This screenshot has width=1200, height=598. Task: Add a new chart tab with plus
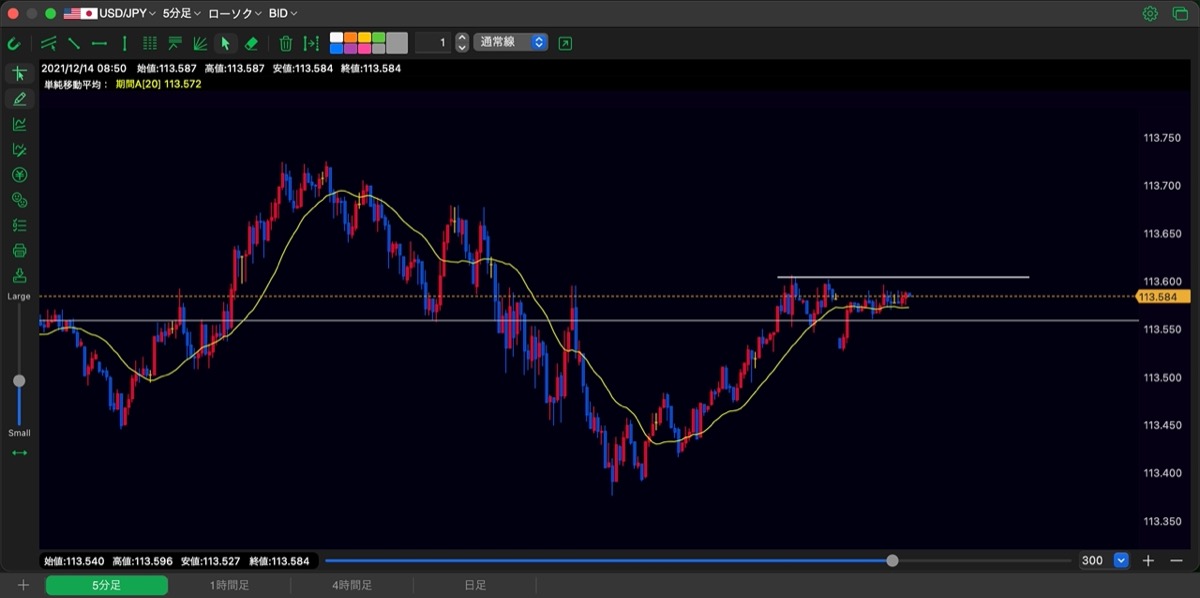23,585
